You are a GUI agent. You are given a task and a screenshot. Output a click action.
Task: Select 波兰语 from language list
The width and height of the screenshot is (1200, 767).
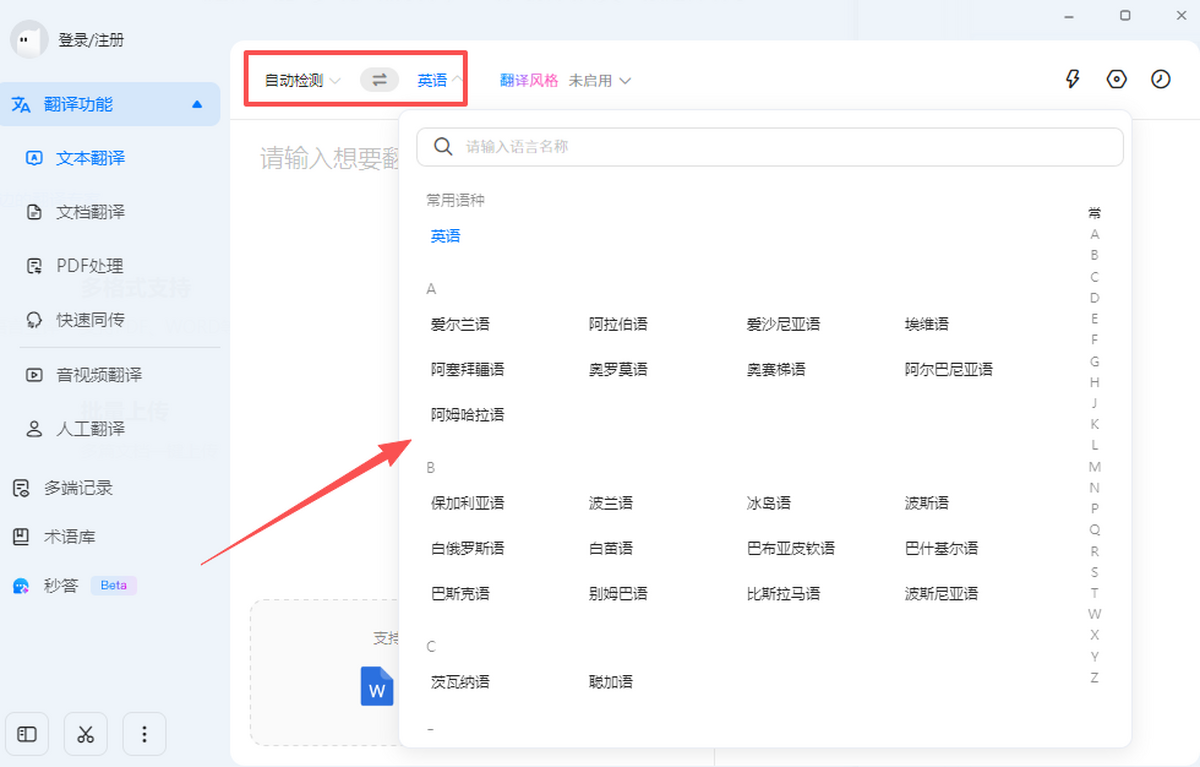point(611,504)
